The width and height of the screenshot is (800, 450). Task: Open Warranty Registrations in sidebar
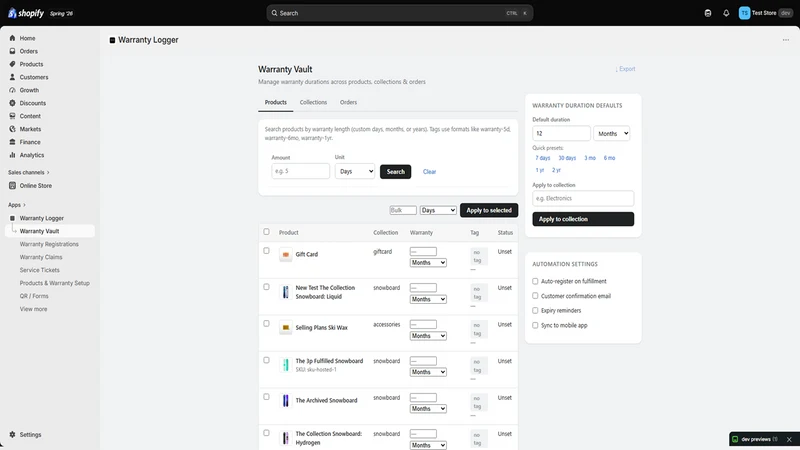[x=49, y=244]
